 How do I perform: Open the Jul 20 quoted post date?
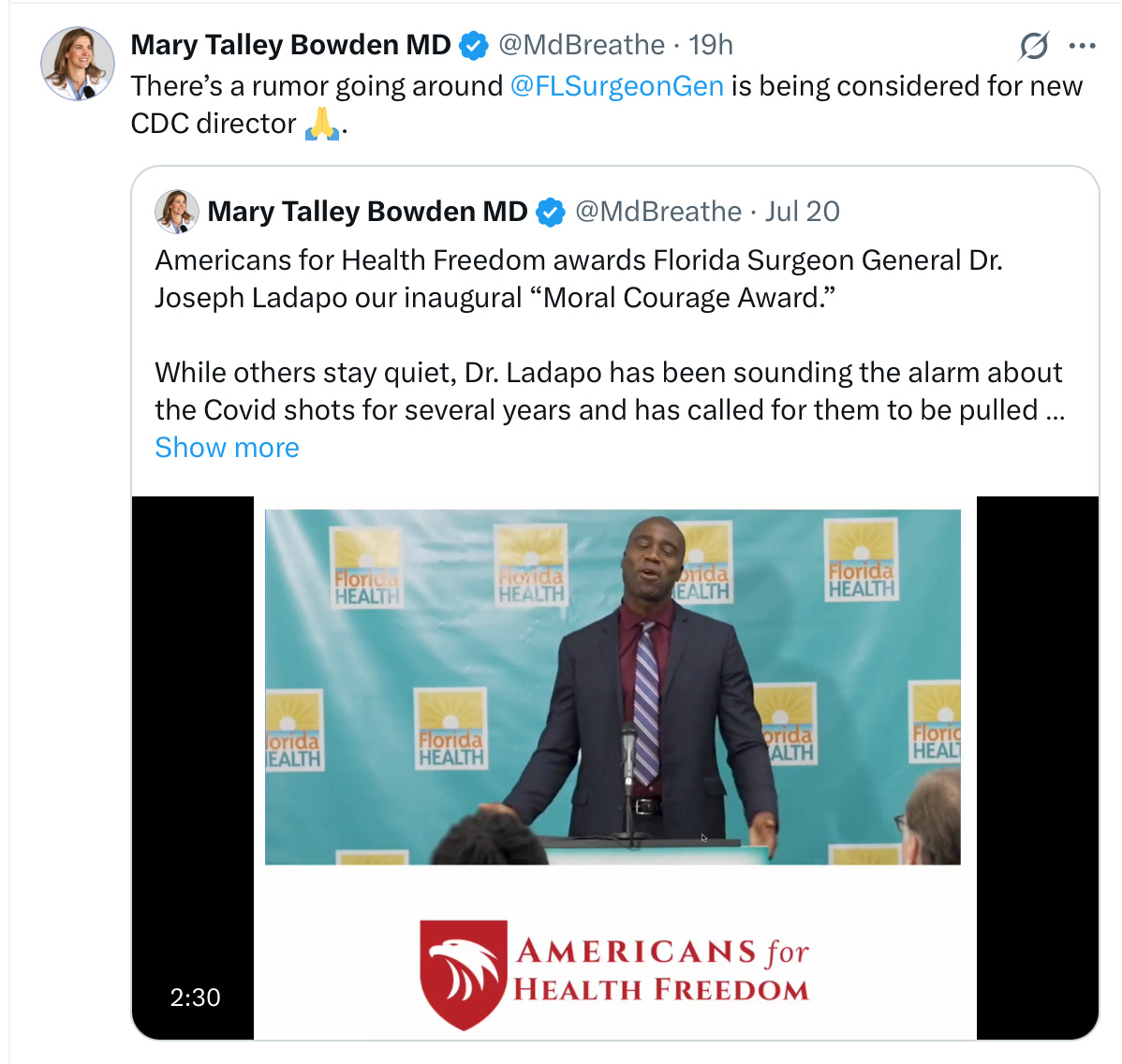point(802,212)
